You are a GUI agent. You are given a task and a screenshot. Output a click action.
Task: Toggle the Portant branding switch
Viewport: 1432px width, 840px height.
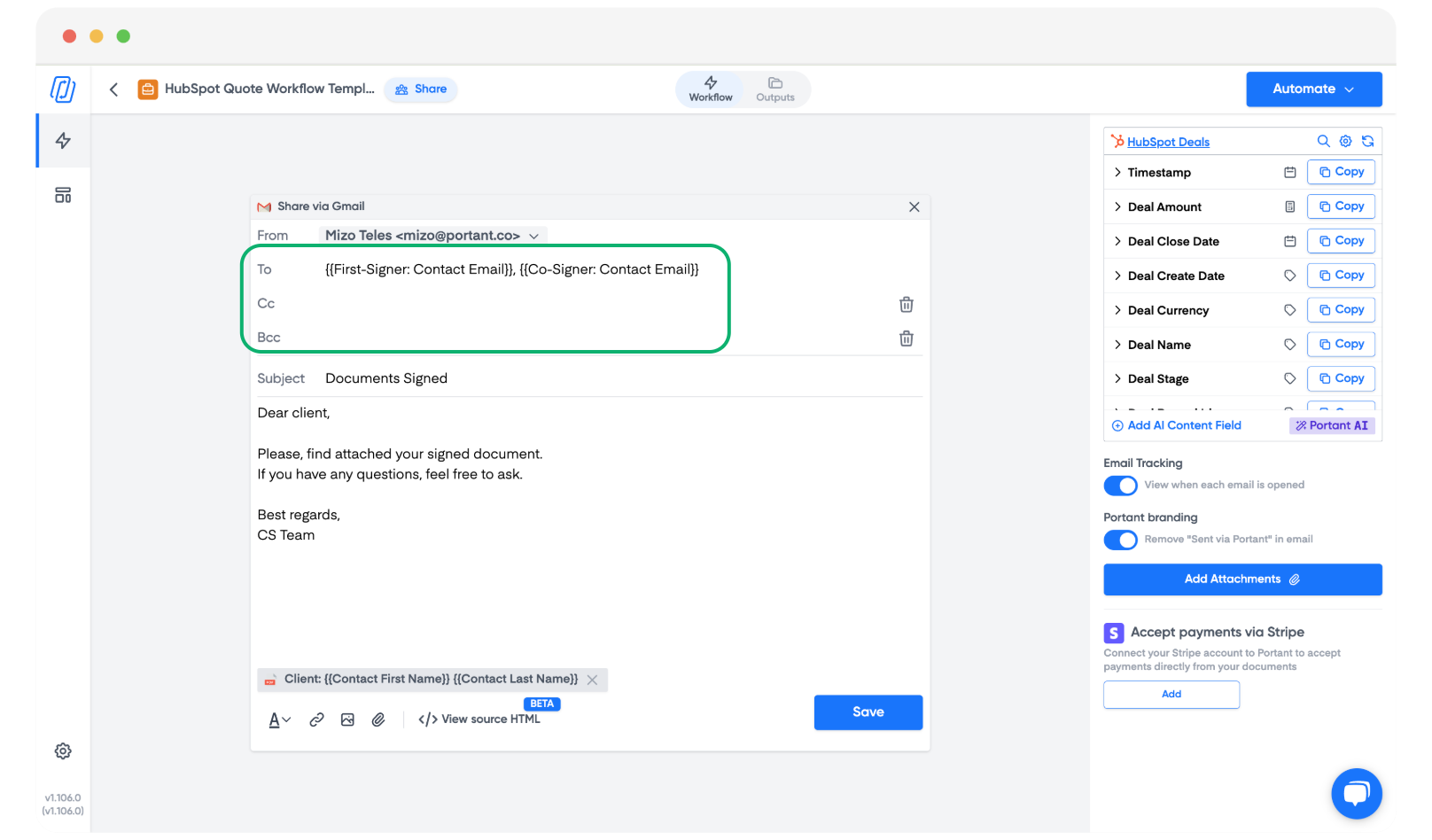pyautogui.click(x=1120, y=540)
